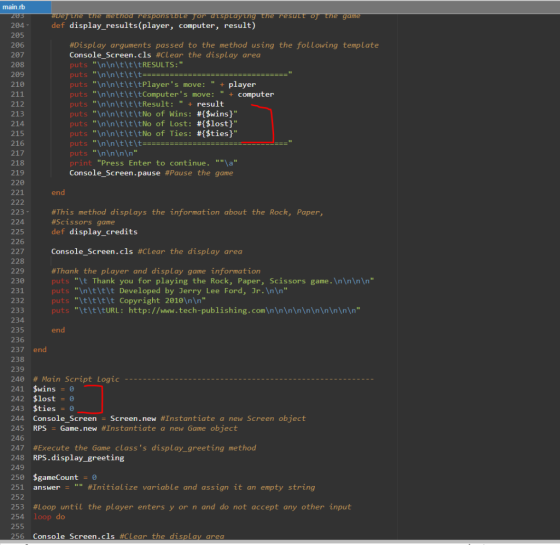Click the '$wins = 0' assignment
The height and width of the screenshot is (545, 560).
[54, 389]
